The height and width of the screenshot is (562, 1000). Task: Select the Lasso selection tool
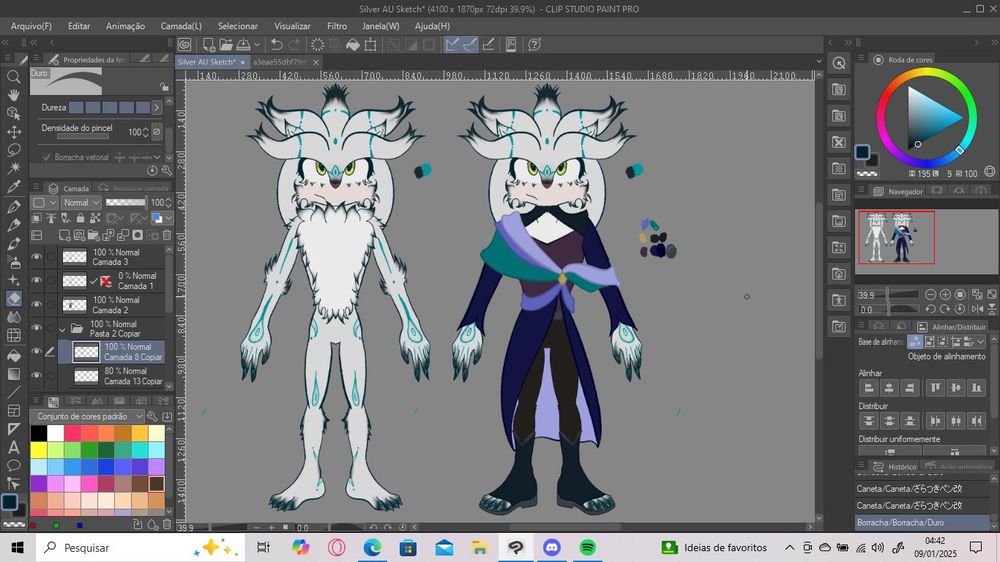[x=13, y=150]
